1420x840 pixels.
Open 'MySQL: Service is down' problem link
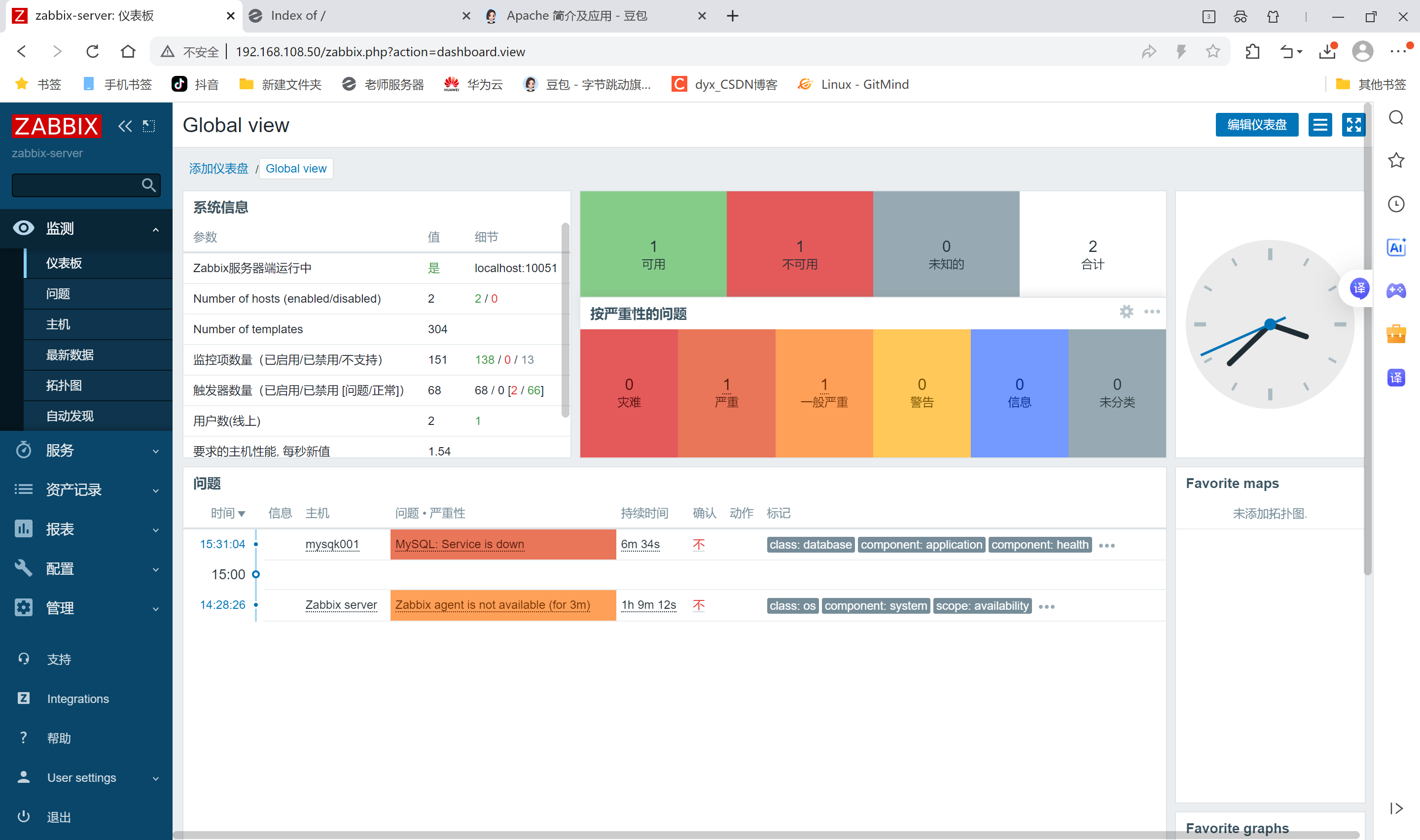tap(460, 545)
